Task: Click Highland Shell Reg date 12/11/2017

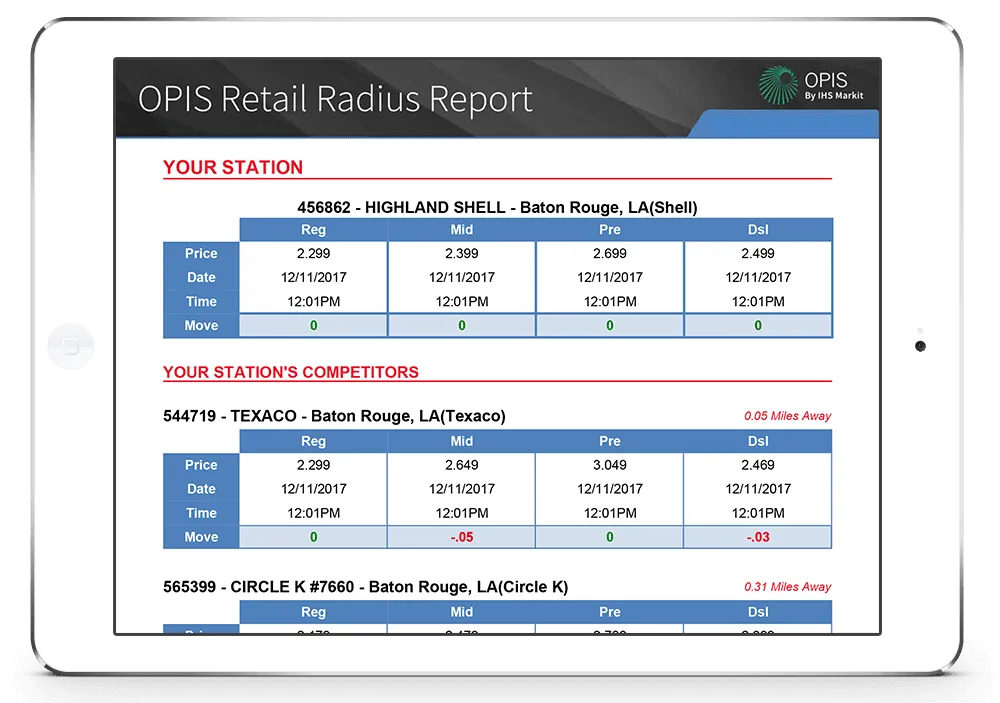Action: point(313,278)
